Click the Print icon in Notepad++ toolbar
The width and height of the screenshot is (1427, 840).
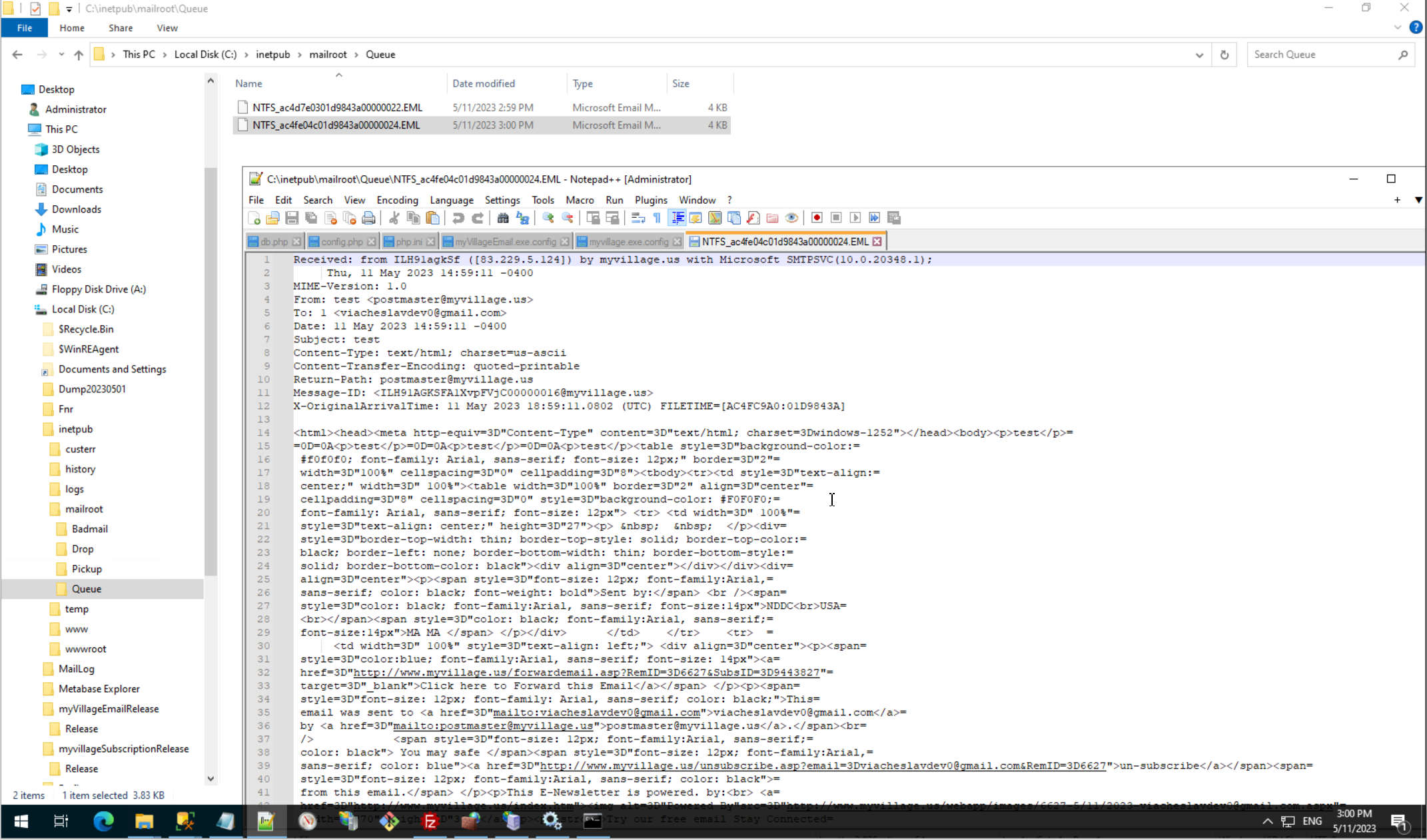point(368,218)
